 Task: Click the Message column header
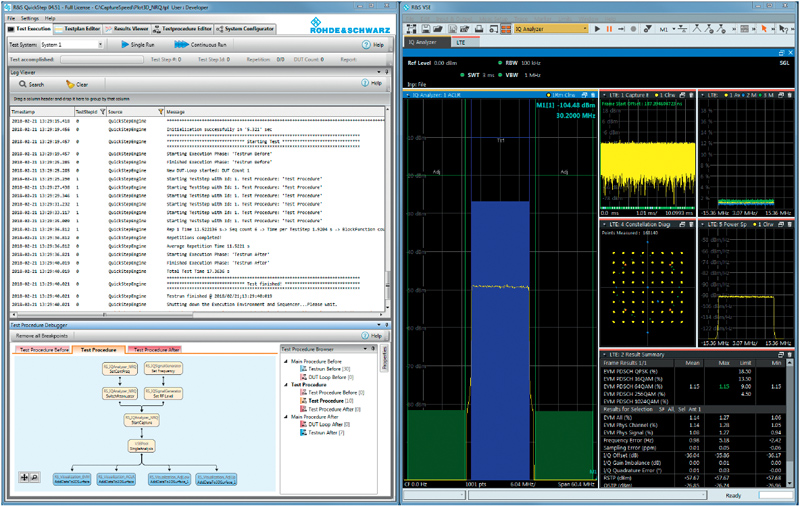click(x=274, y=111)
